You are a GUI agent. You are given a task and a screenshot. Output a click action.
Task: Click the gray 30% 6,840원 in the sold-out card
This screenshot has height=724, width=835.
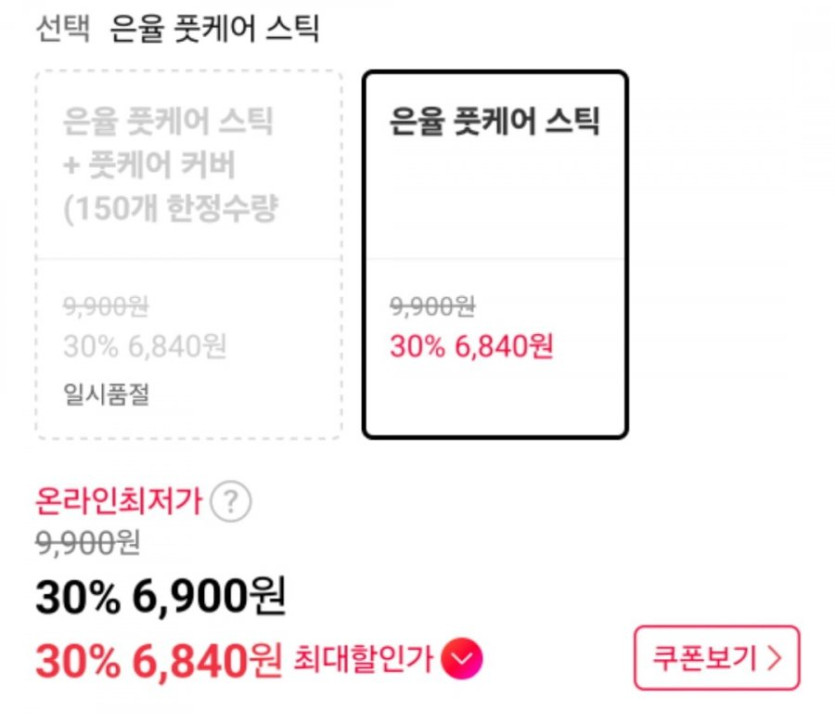tap(145, 346)
